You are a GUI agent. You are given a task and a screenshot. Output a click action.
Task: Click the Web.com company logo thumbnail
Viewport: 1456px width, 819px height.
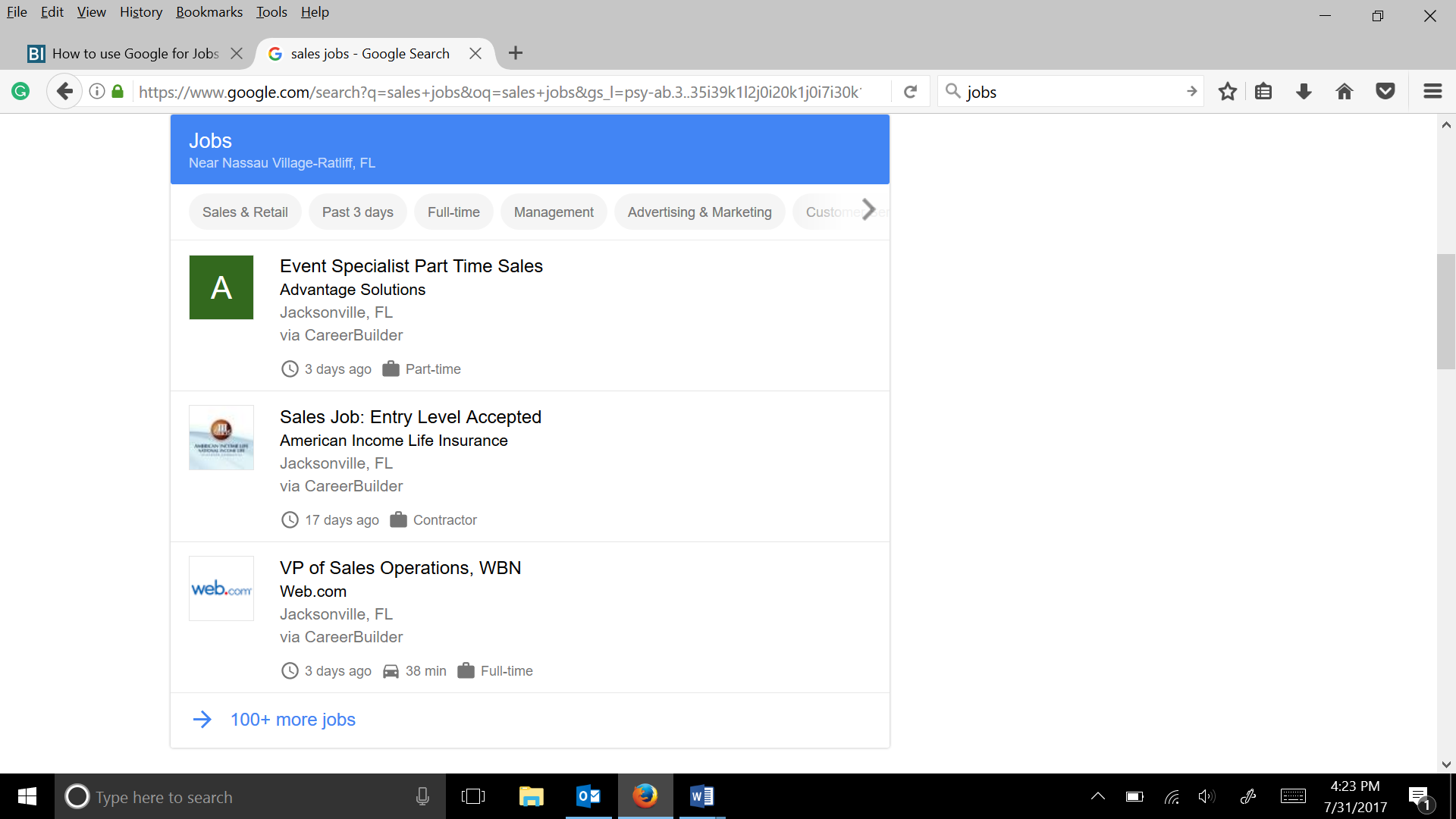[x=221, y=589]
